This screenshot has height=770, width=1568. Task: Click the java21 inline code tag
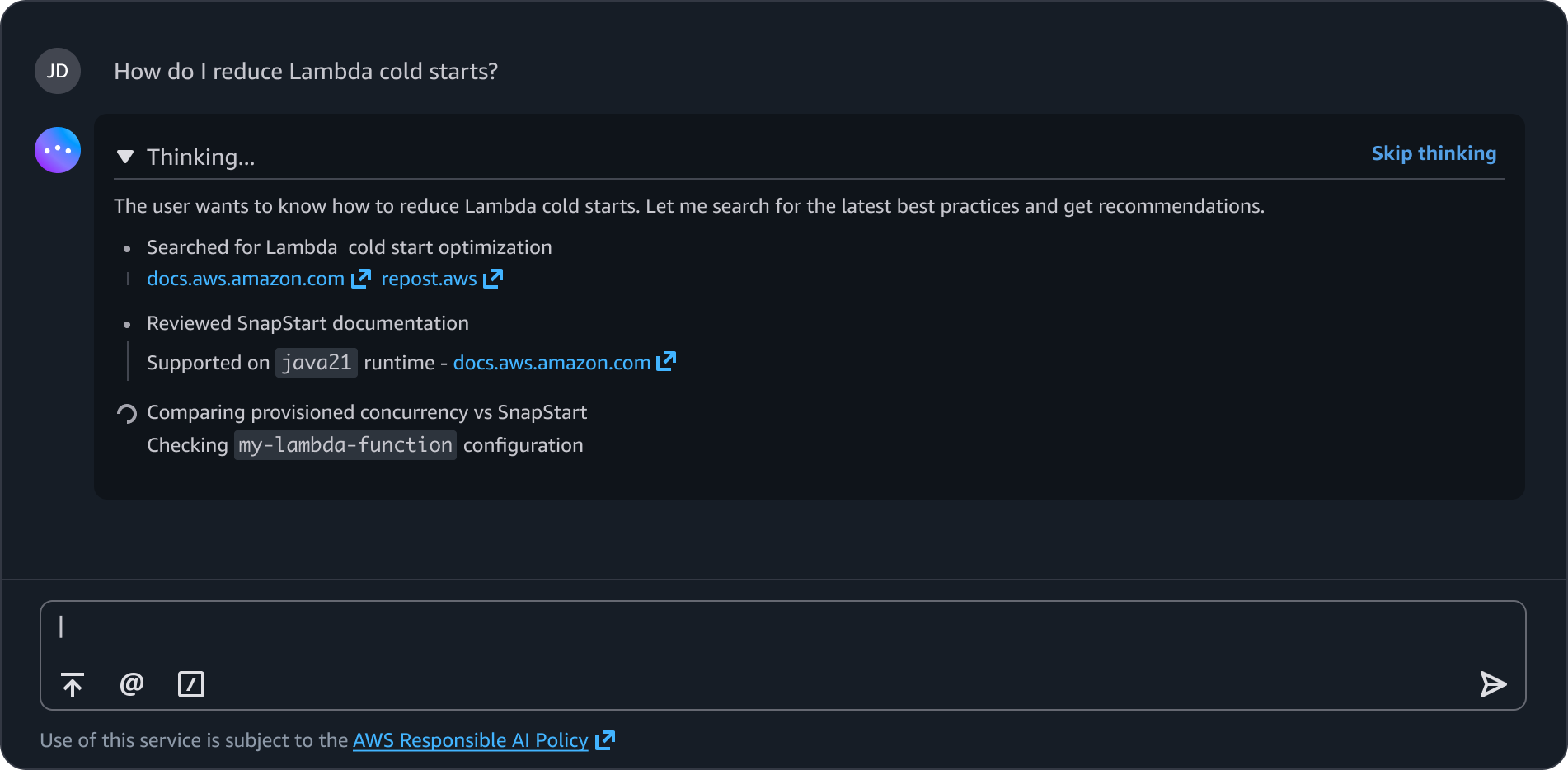click(x=317, y=363)
